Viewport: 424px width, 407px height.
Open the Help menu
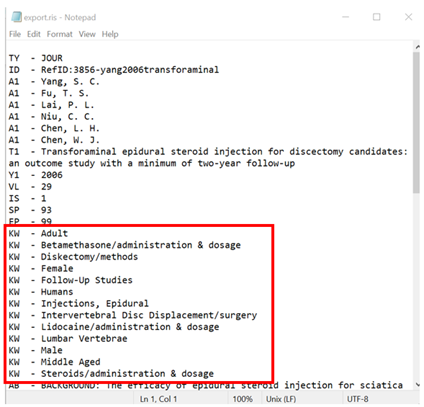click(110, 34)
